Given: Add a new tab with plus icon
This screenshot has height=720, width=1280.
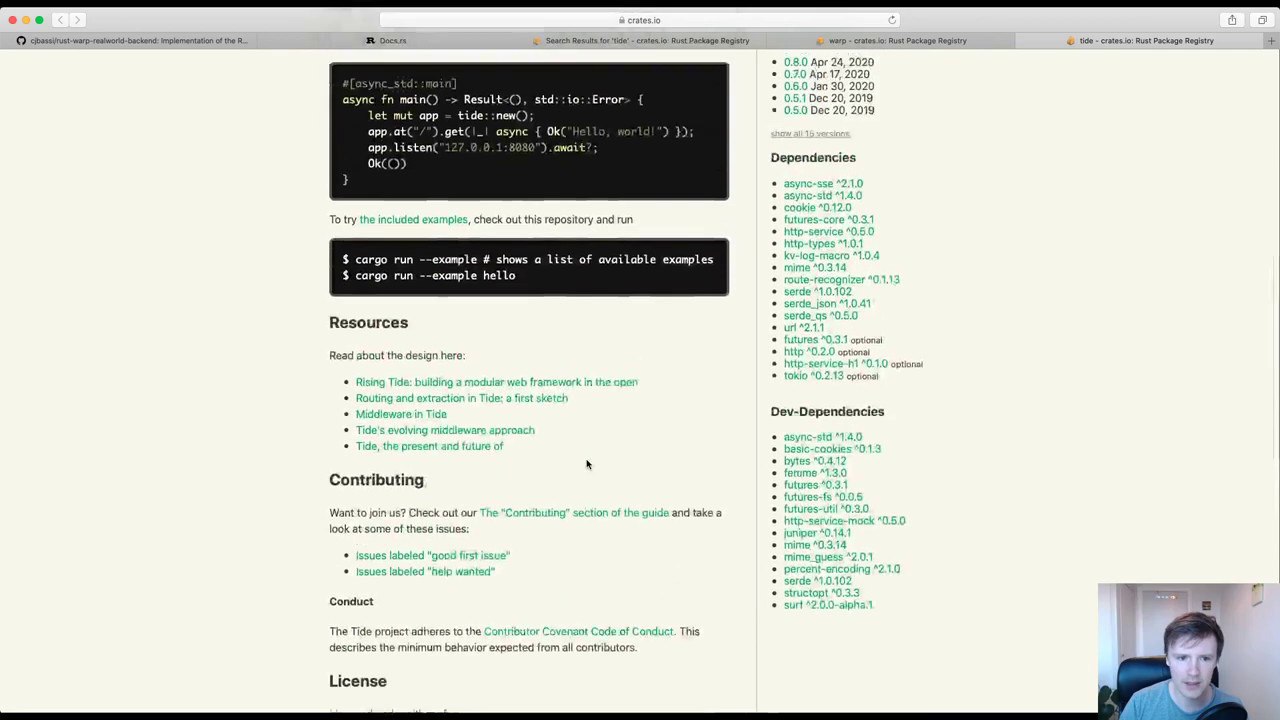Looking at the screenshot, I should pos(1271,41).
